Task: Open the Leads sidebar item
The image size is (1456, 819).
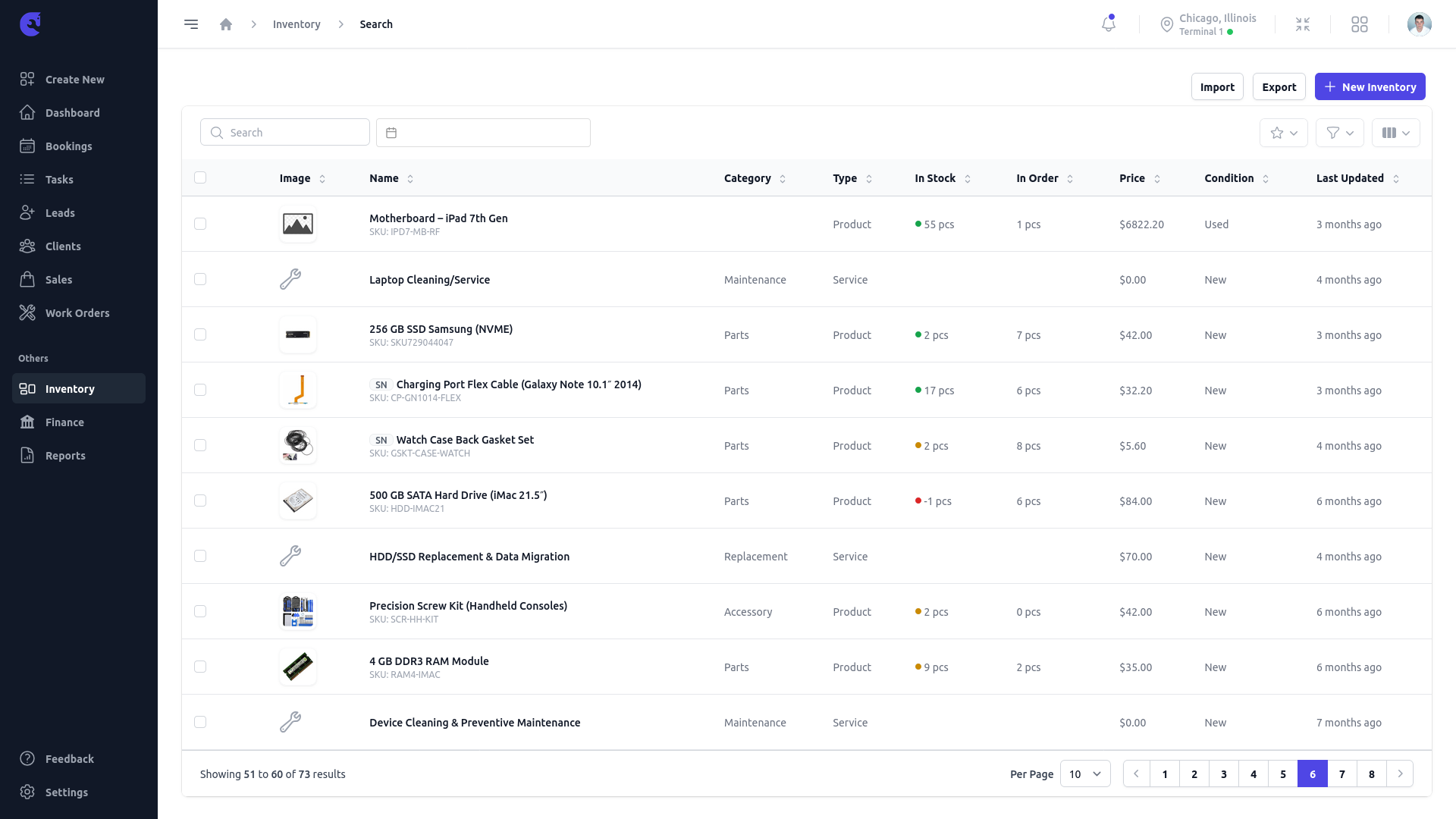Action: pyautogui.click(x=60, y=213)
